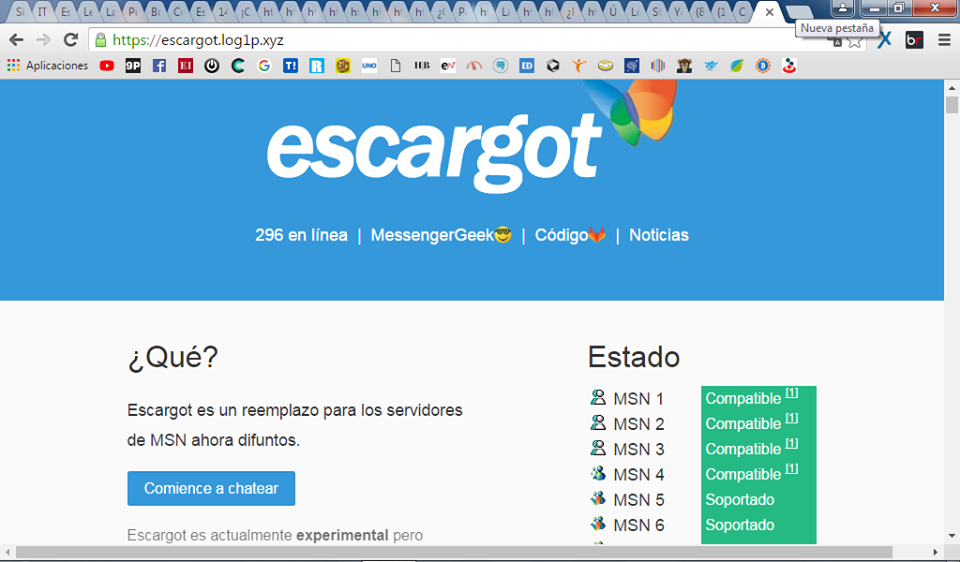Open the green leaf bookmark
The height and width of the screenshot is (562, 960).
[737, 66]
